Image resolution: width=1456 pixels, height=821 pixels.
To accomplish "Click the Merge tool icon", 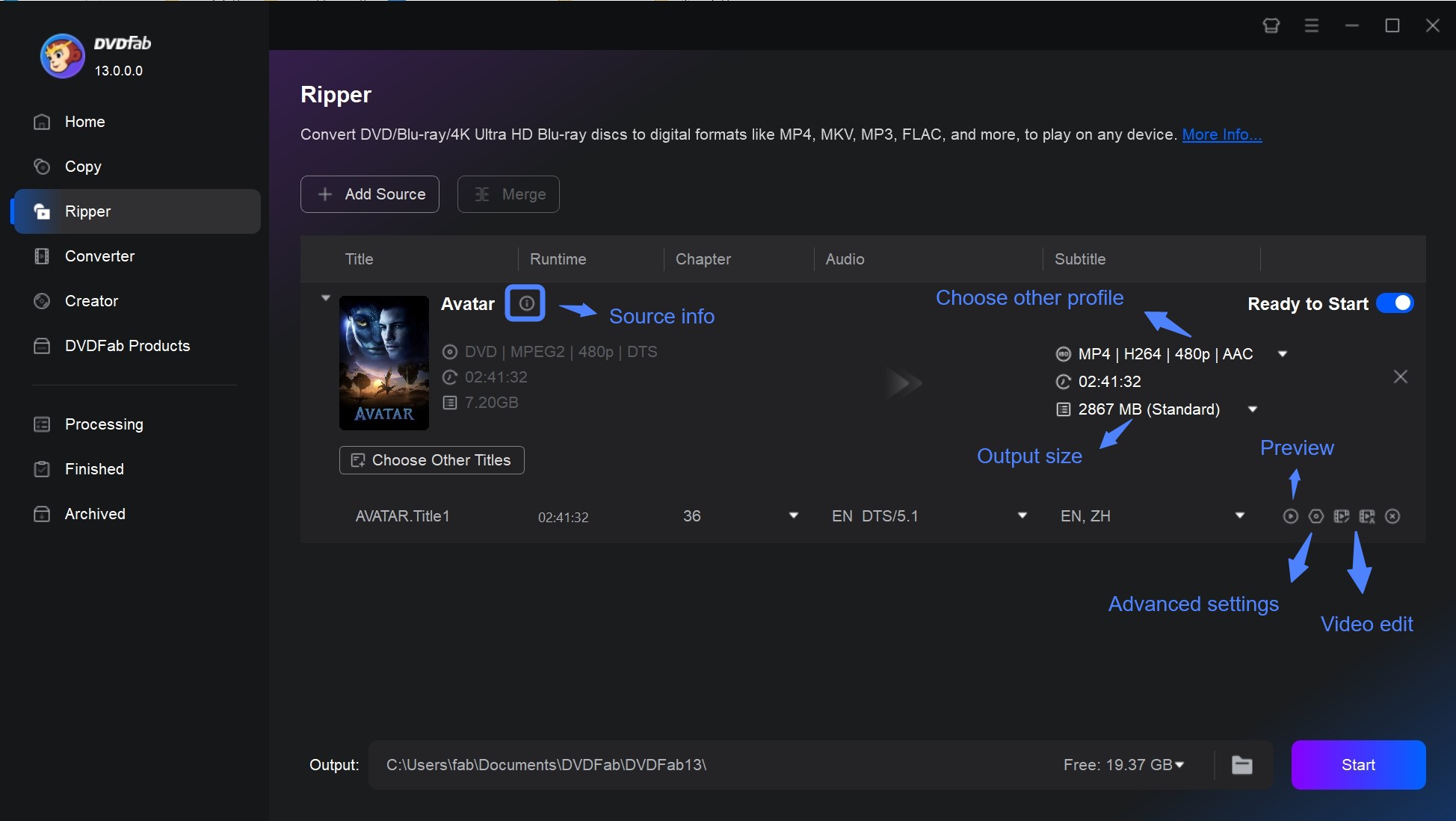I will tap(483, 193).
